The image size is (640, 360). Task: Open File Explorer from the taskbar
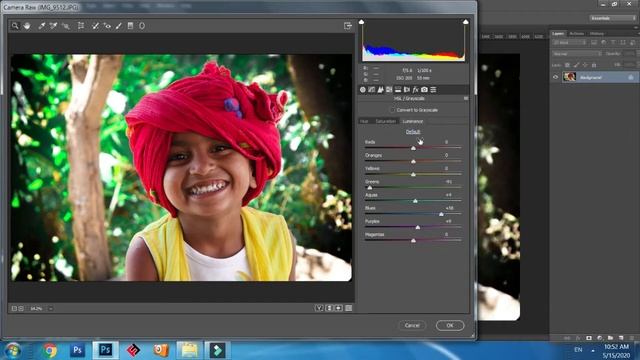tap(189, 351)
